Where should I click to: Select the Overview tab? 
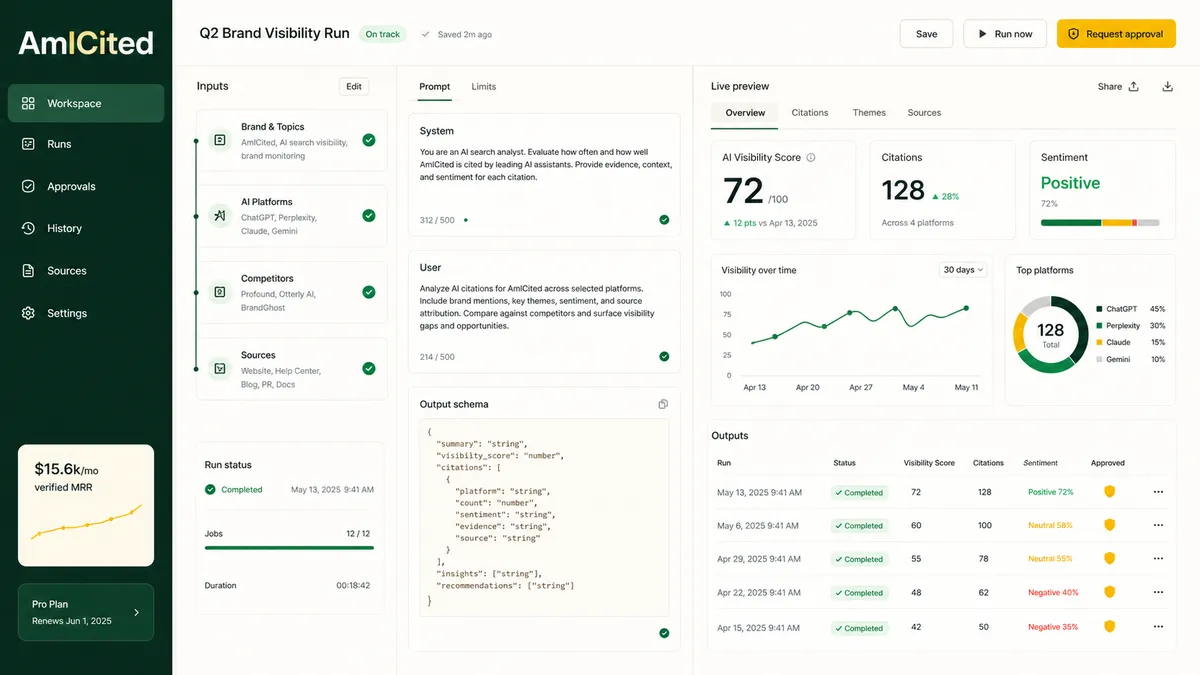[745, 113]
